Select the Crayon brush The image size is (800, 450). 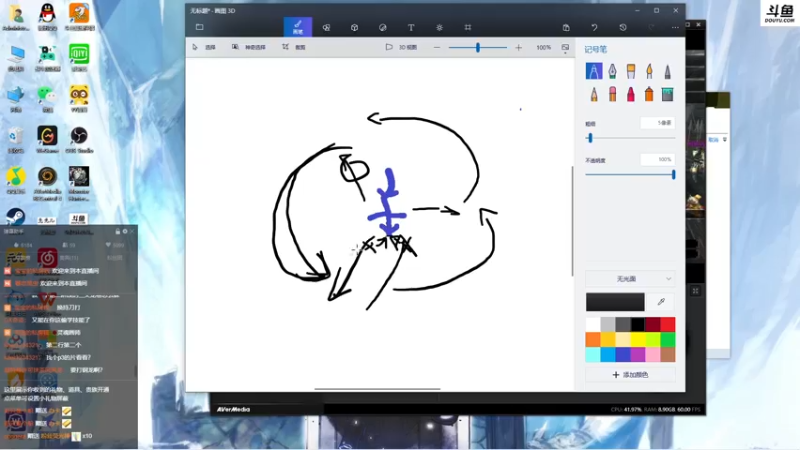coord(631,94)
